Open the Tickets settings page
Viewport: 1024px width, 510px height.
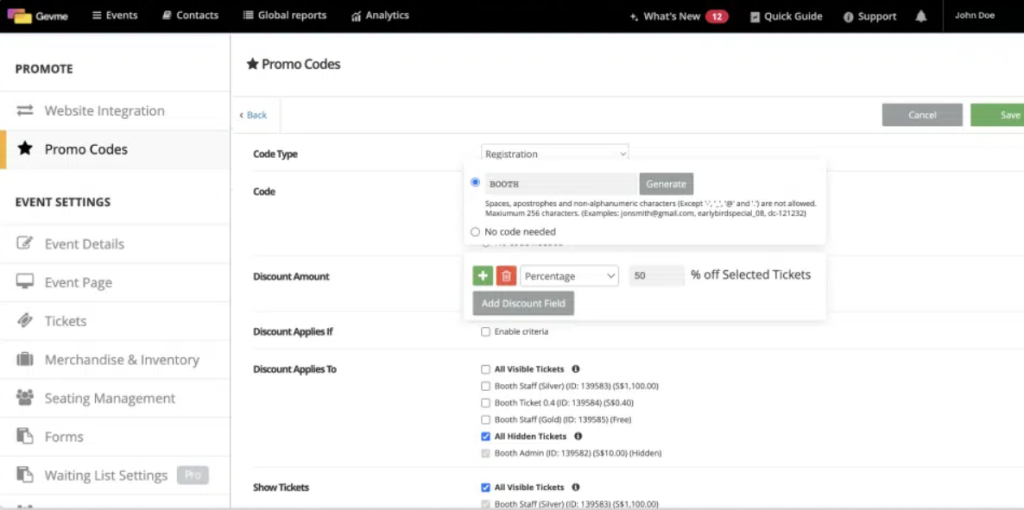115,321
